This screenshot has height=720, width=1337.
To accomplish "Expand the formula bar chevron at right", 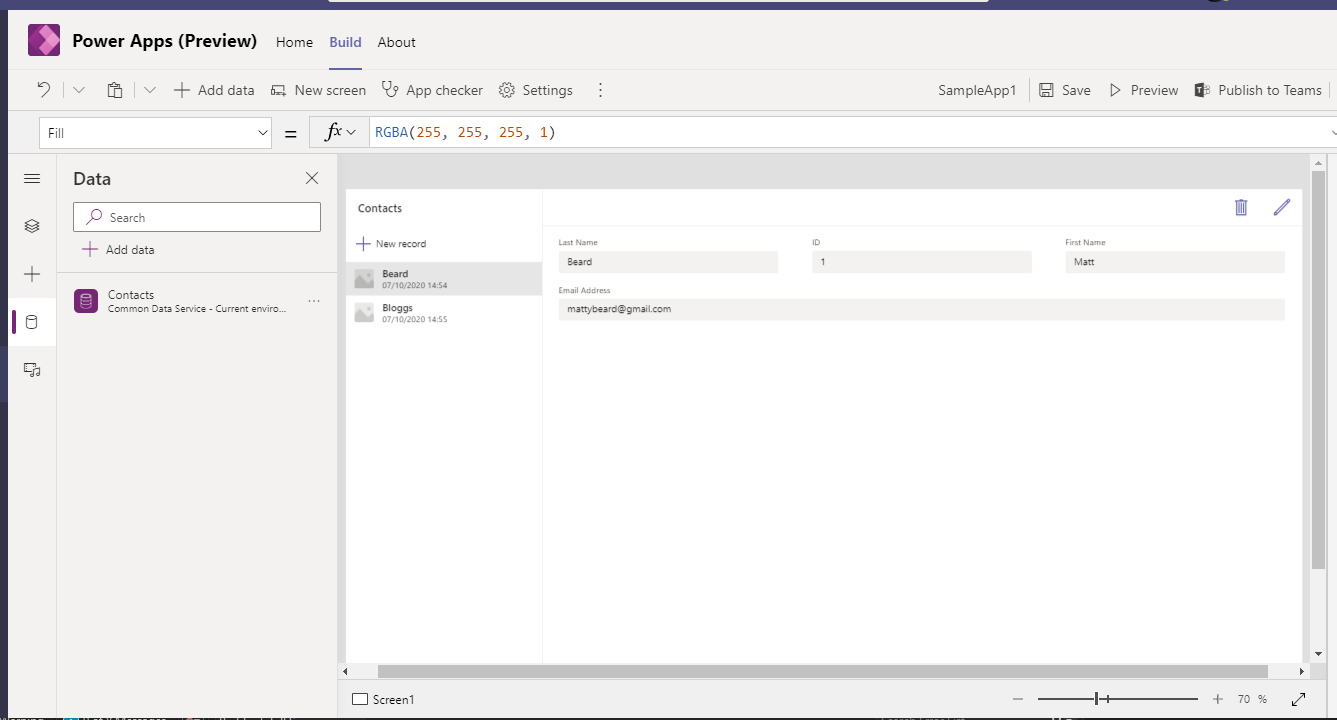I will [x=1333, y=133].
